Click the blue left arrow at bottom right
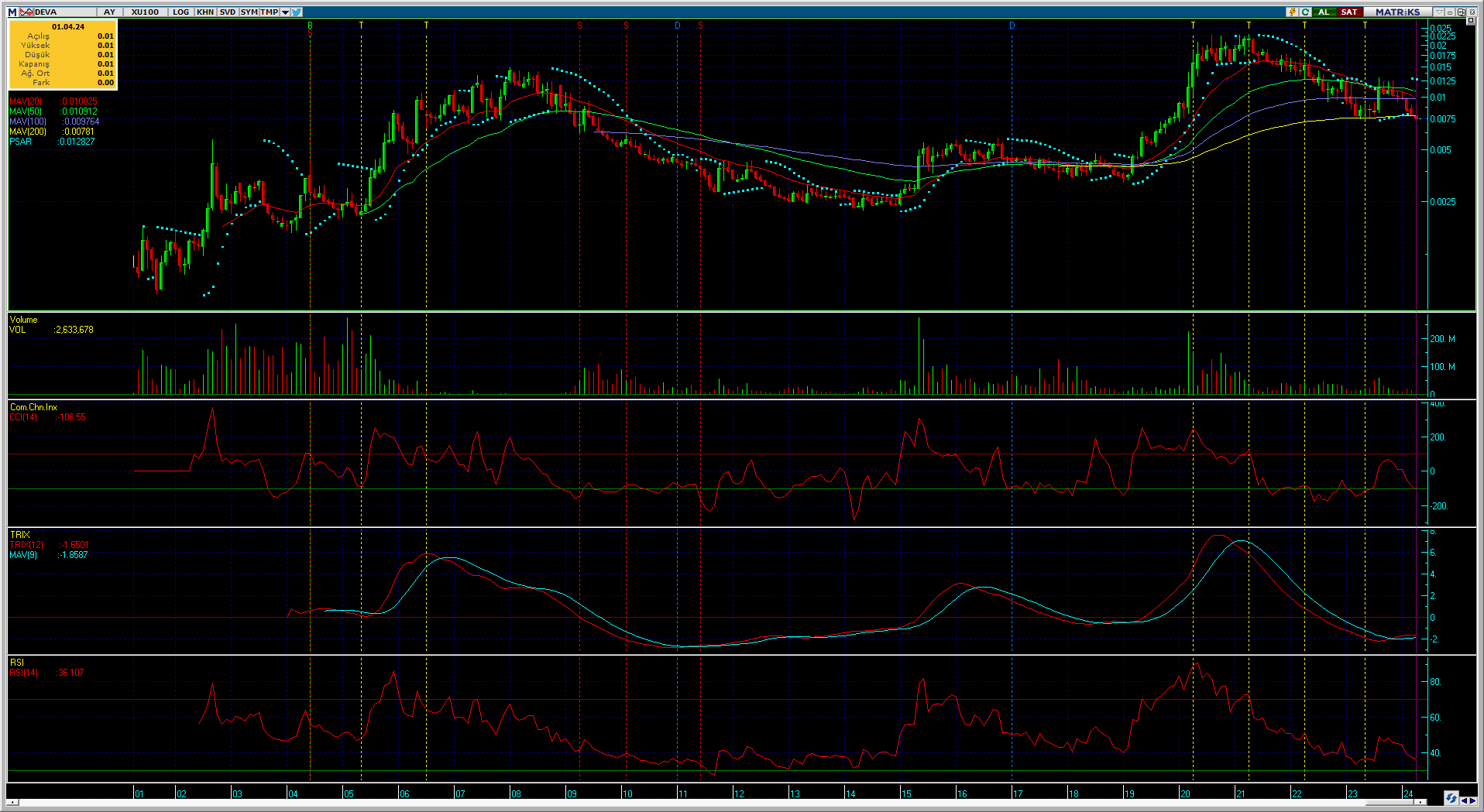 (x=1463, y=801)
